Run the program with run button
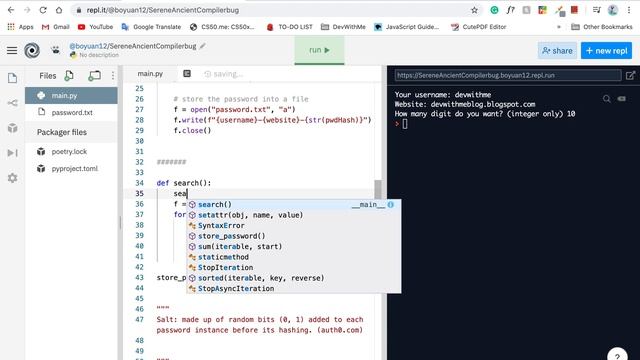The height and width of the screenshot is (360, 640). click(319, 50)
